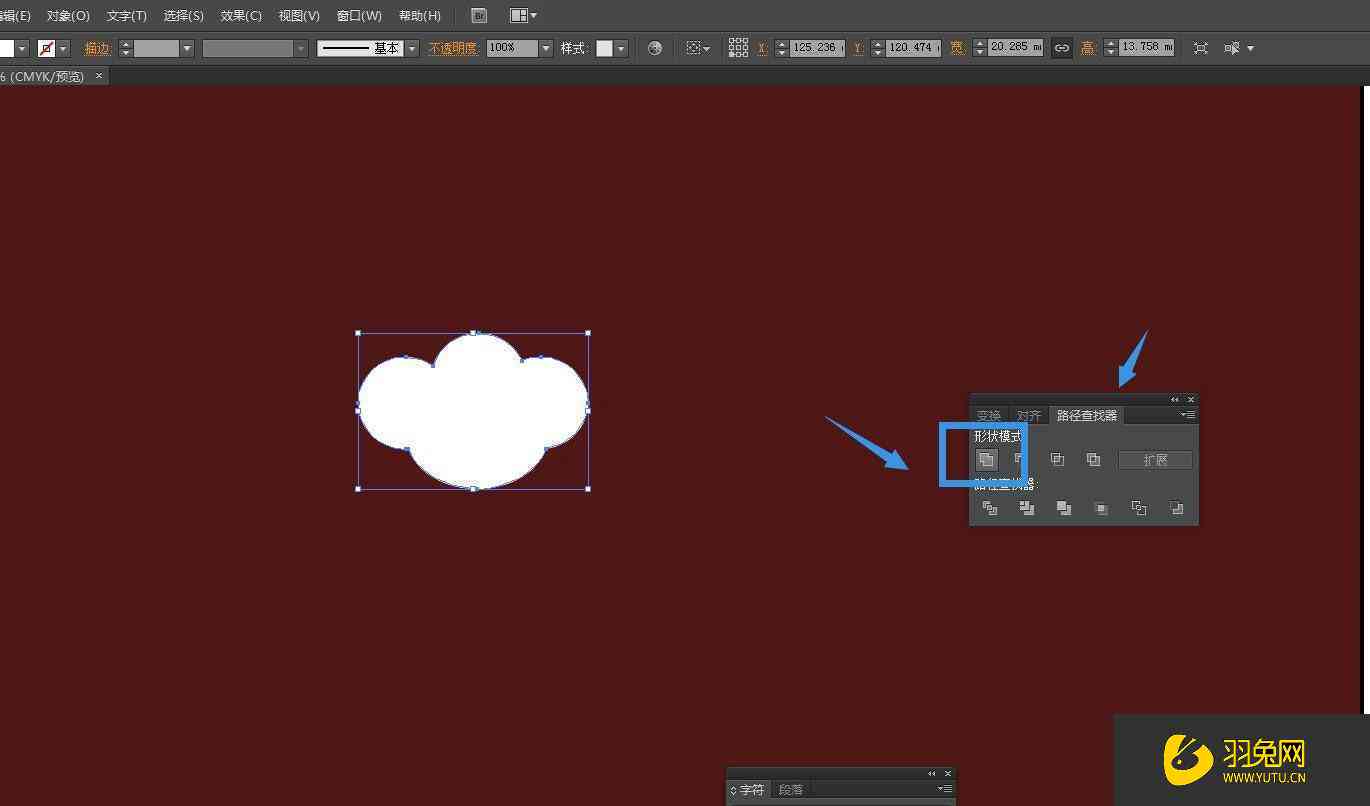Click the reference point grid
The height and width of the screenshot is (806, 1370).
738,48
